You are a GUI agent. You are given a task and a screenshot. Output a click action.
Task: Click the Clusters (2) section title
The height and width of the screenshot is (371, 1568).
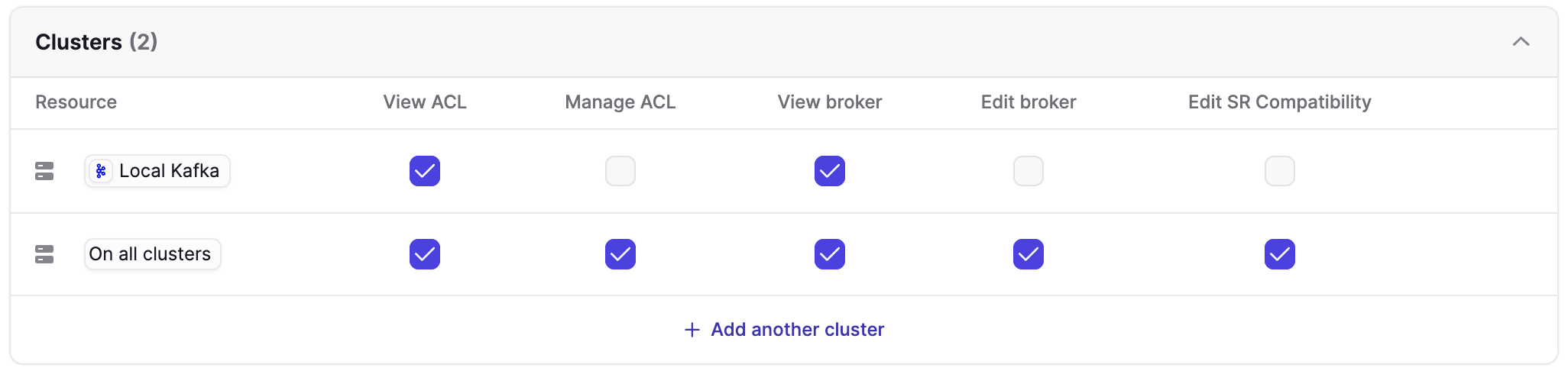(96, 42)
